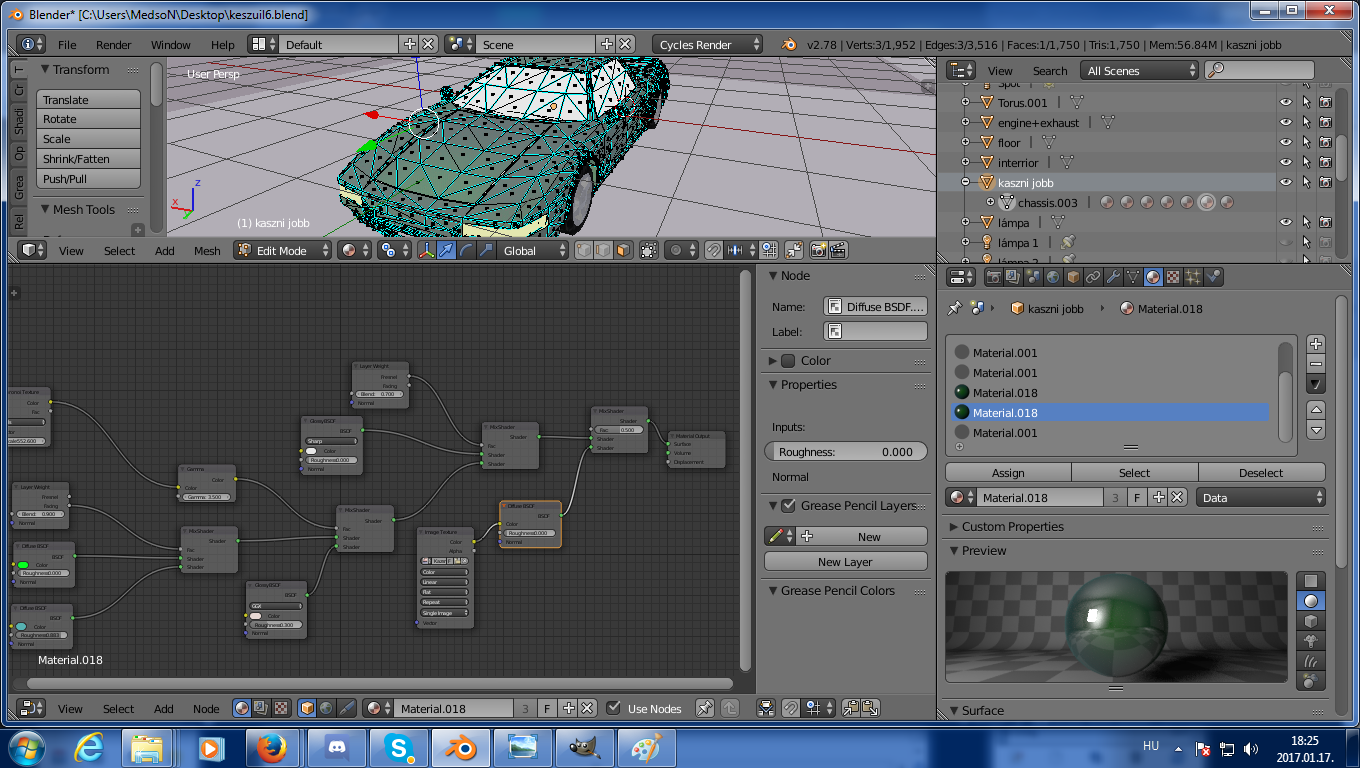This screenshot has height=768, width=1360.
Task: Open the File menu
Action: [x=67, y=44]
